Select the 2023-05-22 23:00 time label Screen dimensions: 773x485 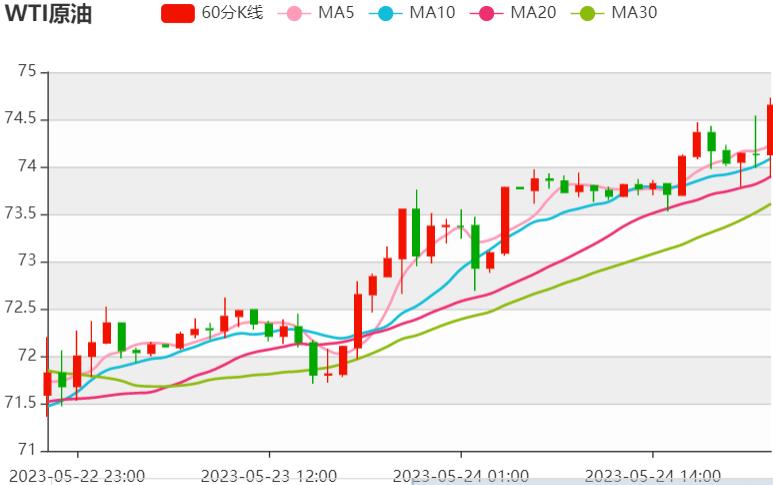coord(77,477)
